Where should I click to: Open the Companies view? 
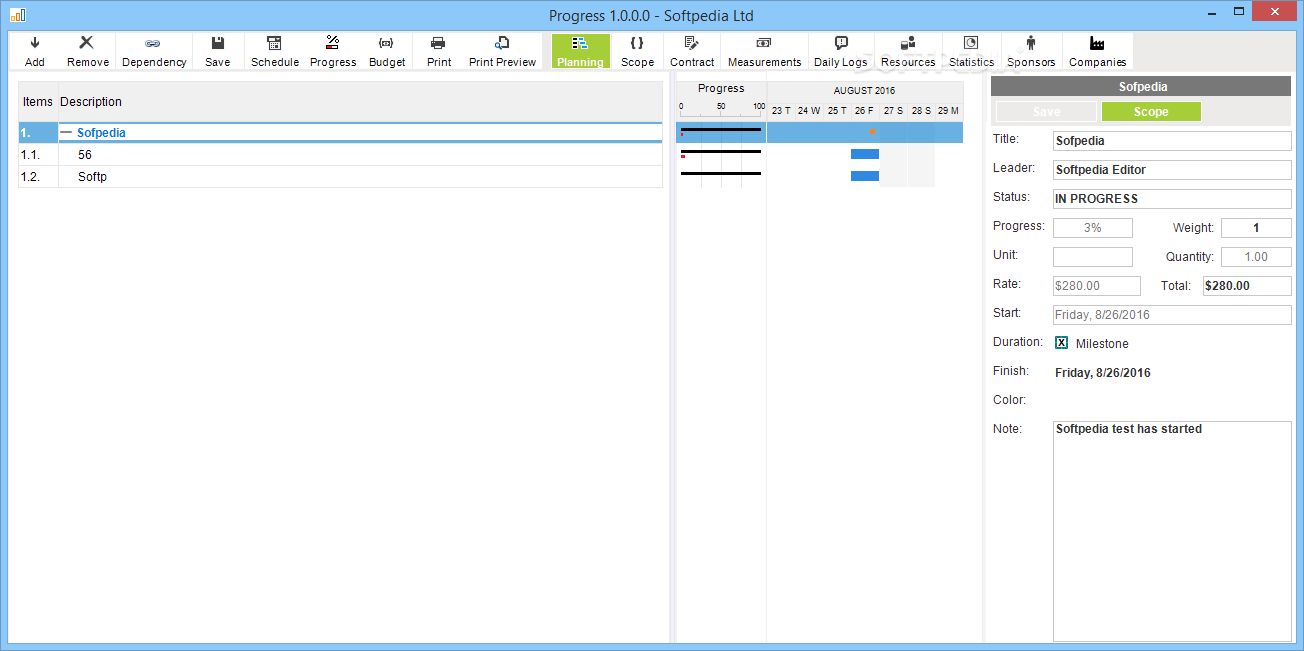[x=1097, y=51]
